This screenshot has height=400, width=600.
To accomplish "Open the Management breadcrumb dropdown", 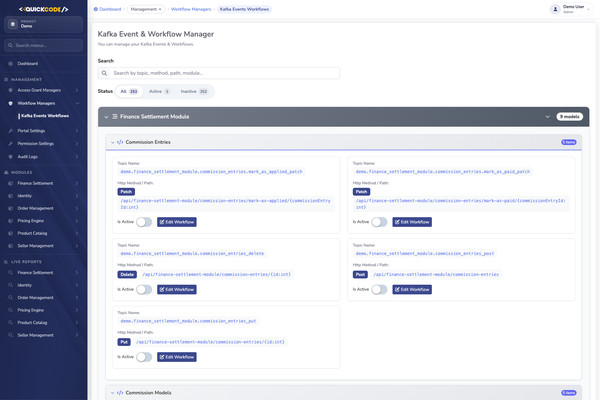I will point(146,9).
